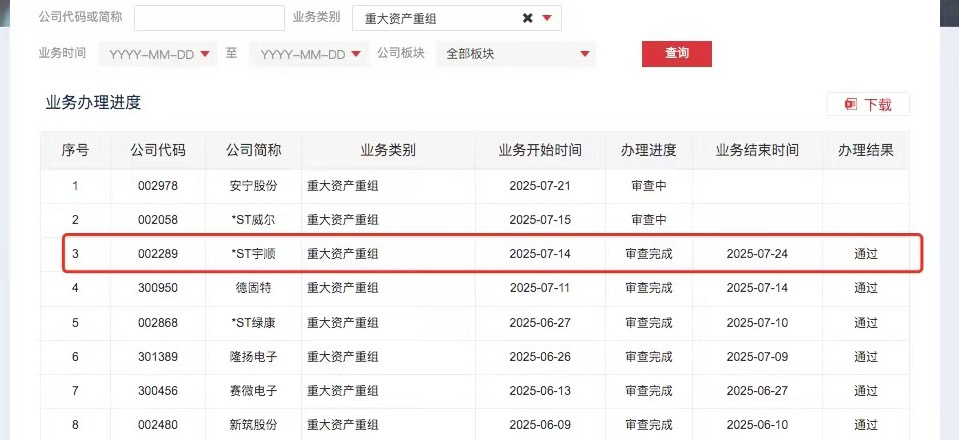This screenshot has height=440, width=959.
Task: Click the 办理进度 column header
Action: coord(649,151)
